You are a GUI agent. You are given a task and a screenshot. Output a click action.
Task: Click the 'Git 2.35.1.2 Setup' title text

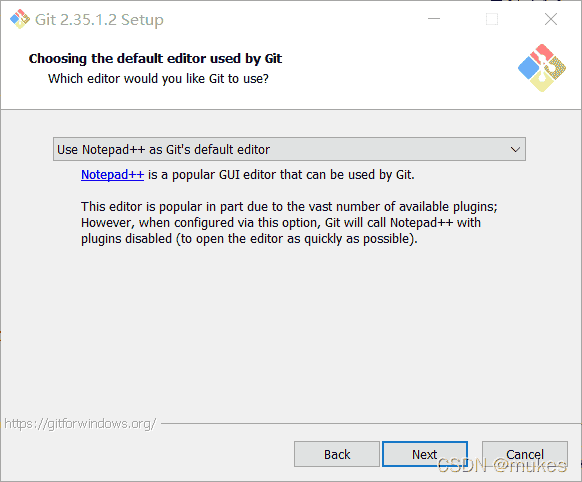pyautogui.click(x=99, y=20)
